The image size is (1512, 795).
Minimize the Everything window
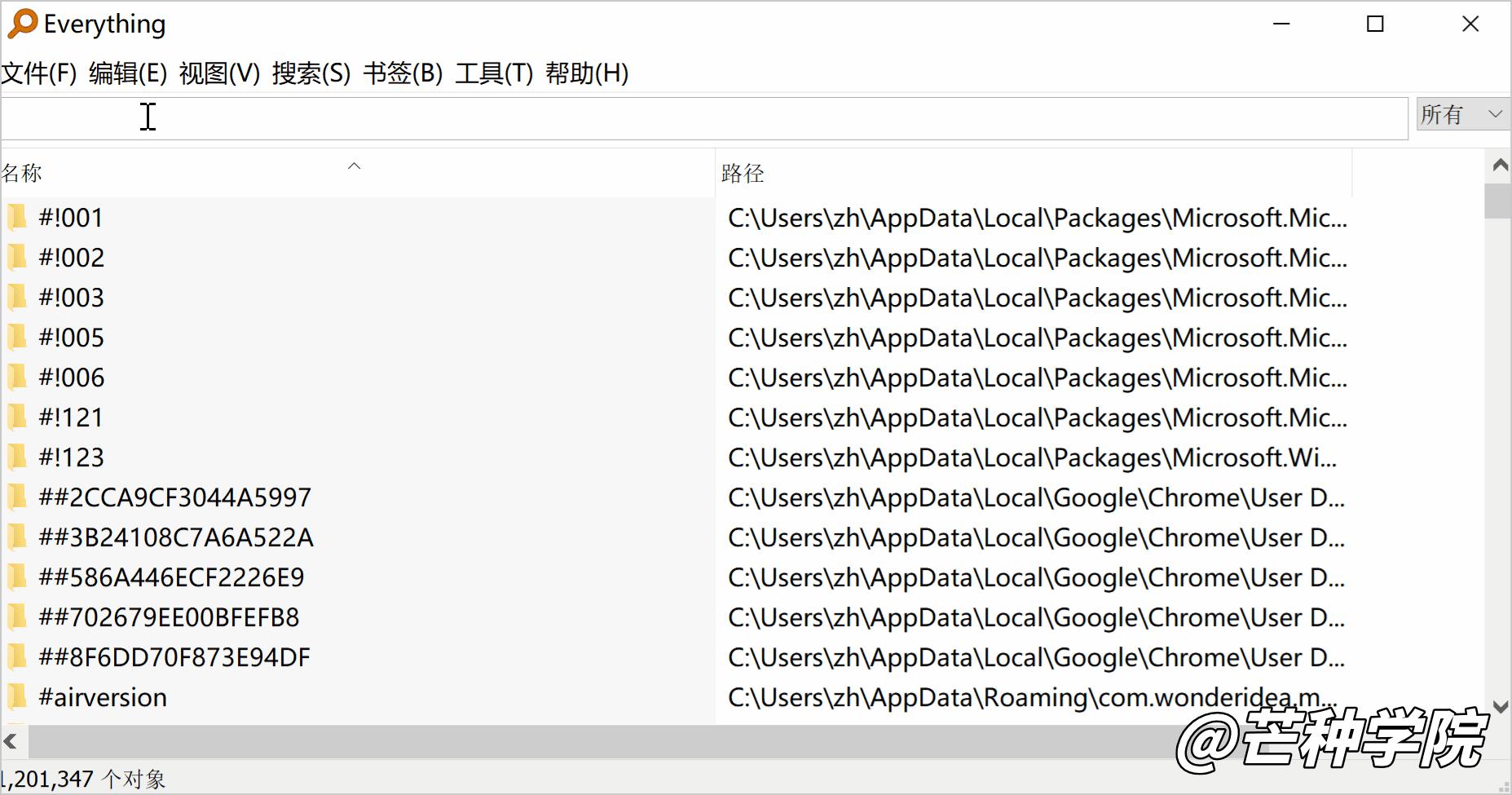point(1281,24)
